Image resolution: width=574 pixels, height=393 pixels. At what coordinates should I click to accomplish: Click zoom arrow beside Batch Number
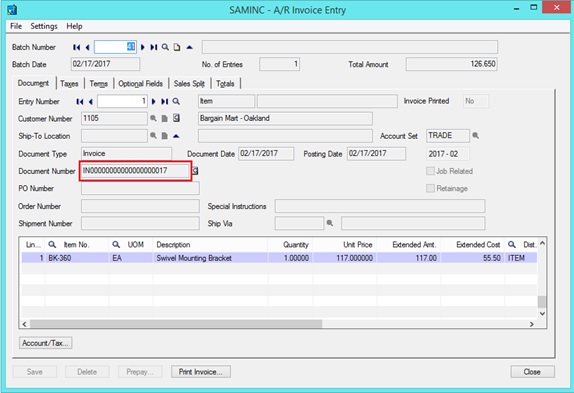[189, 47]
